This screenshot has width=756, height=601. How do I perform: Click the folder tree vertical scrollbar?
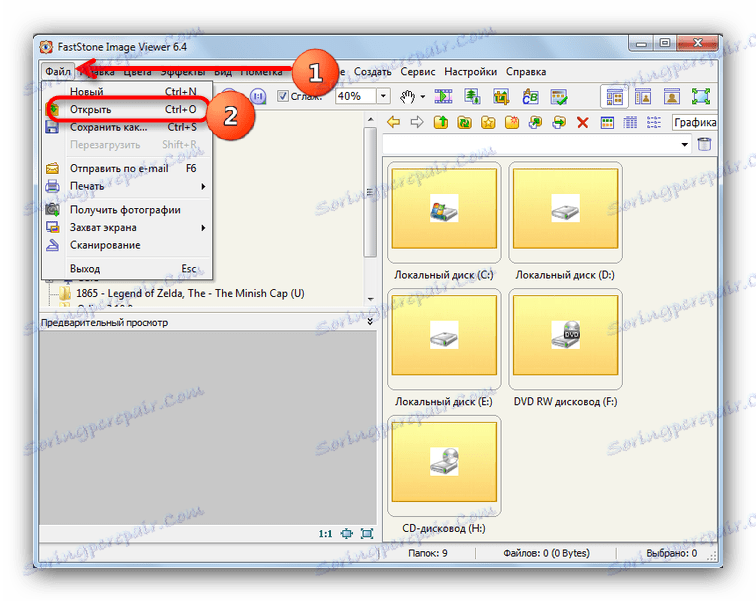[370, 192]
